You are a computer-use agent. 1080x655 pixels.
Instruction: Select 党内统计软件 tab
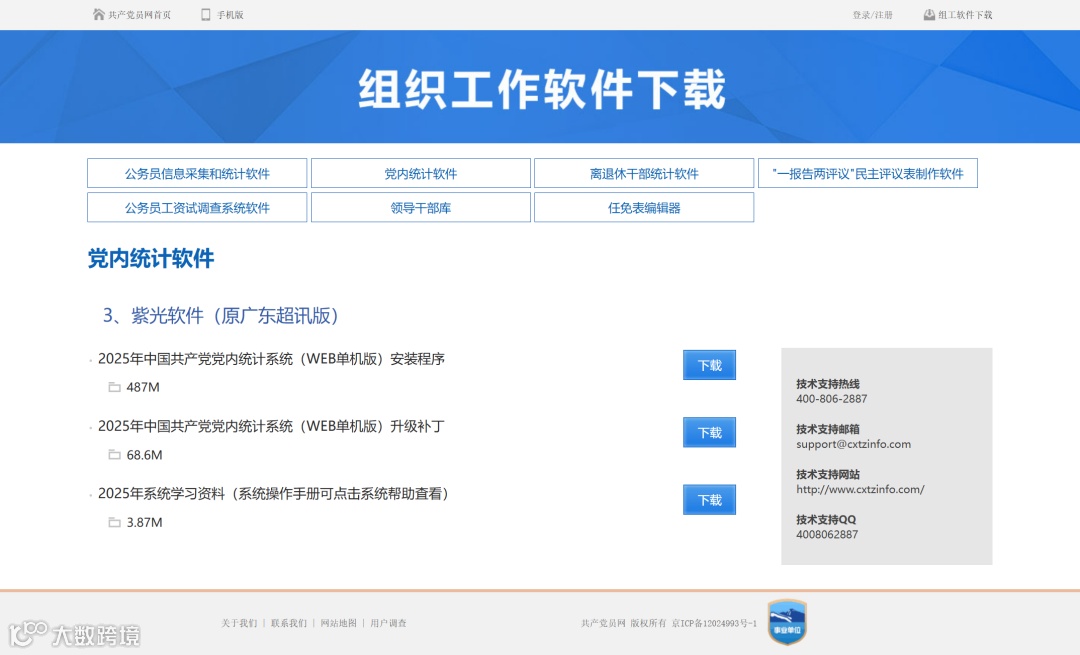click(x=421, y=174)
